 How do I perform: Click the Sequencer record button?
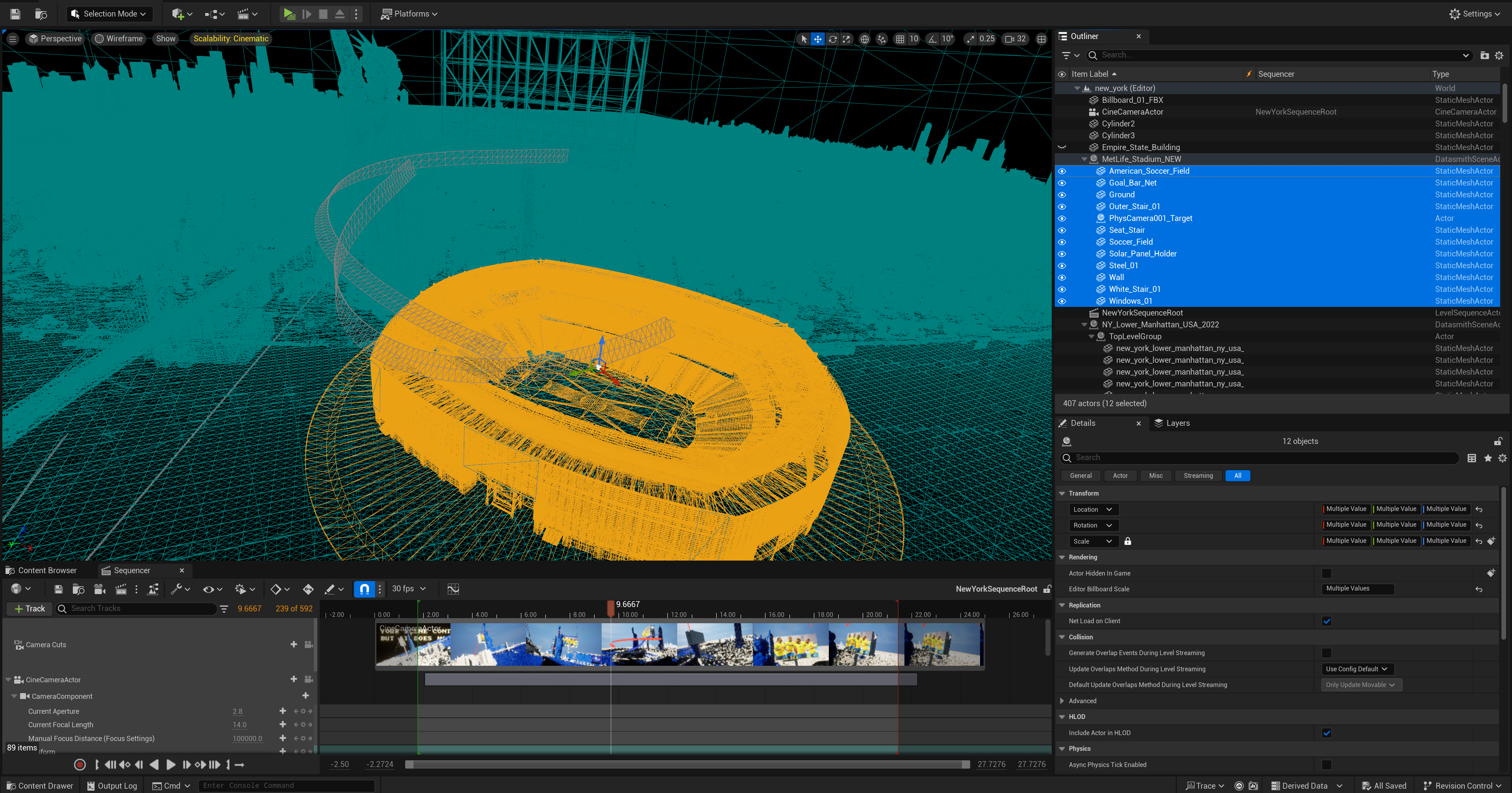(x=80, y=764)
